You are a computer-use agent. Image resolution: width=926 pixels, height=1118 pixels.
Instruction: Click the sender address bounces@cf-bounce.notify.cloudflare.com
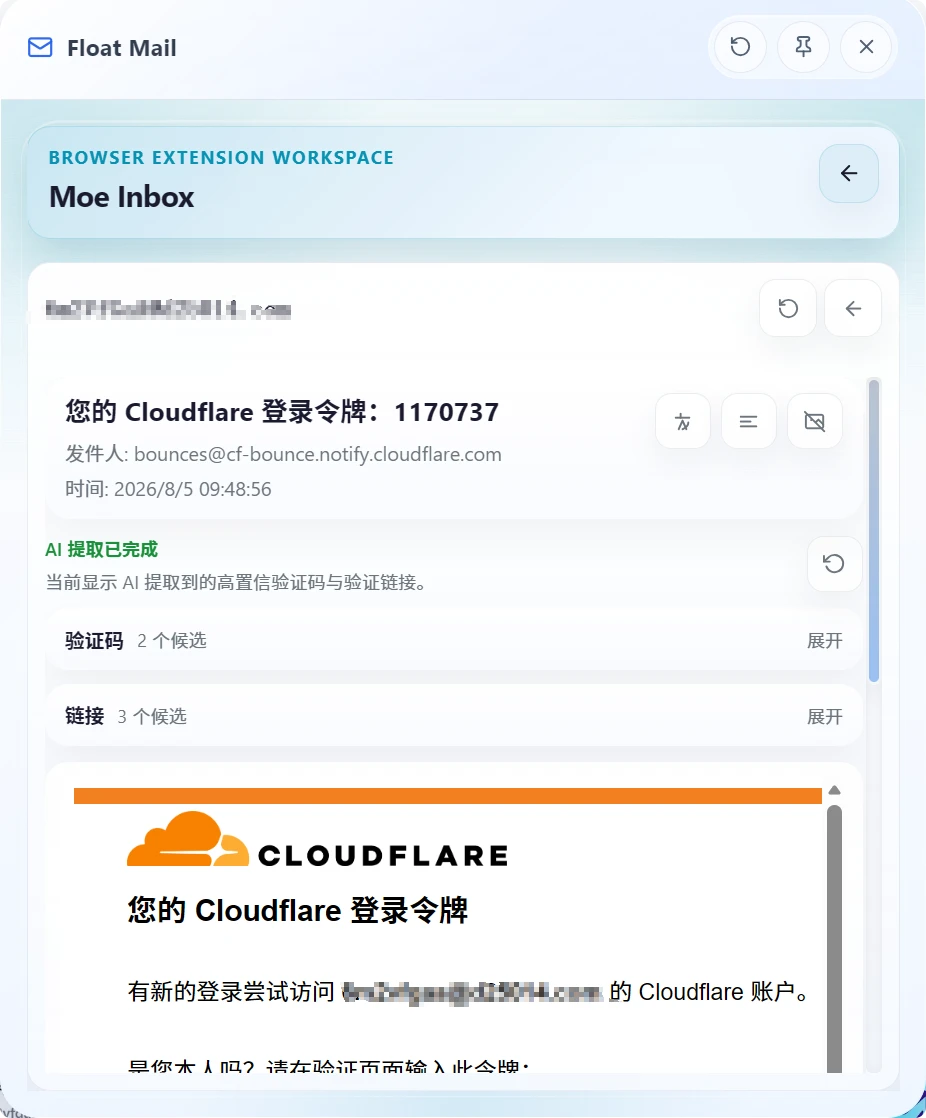pyautogui.click(x=318, y=454)
